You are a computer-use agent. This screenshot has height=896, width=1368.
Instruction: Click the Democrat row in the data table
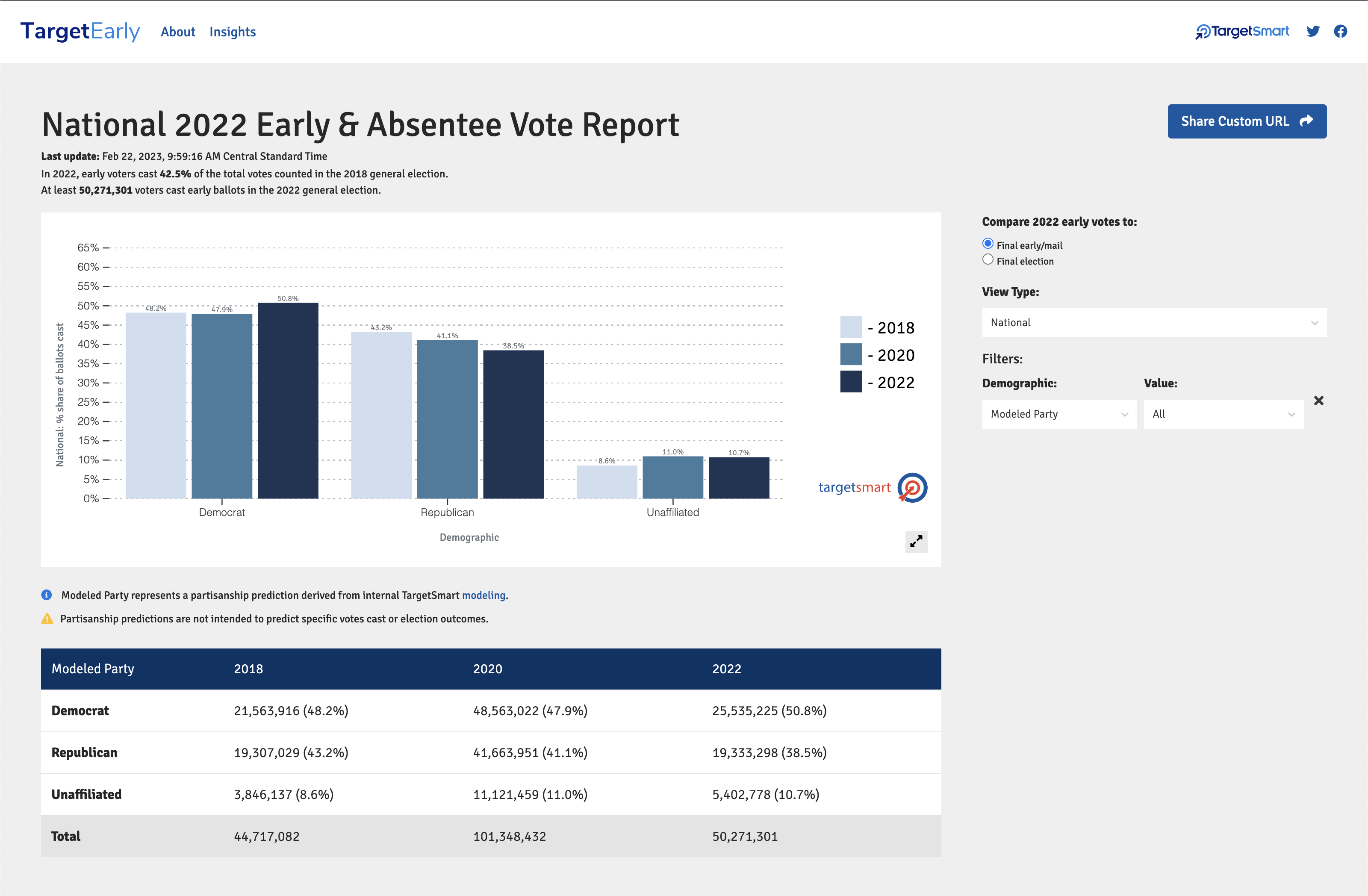(489, 710)
